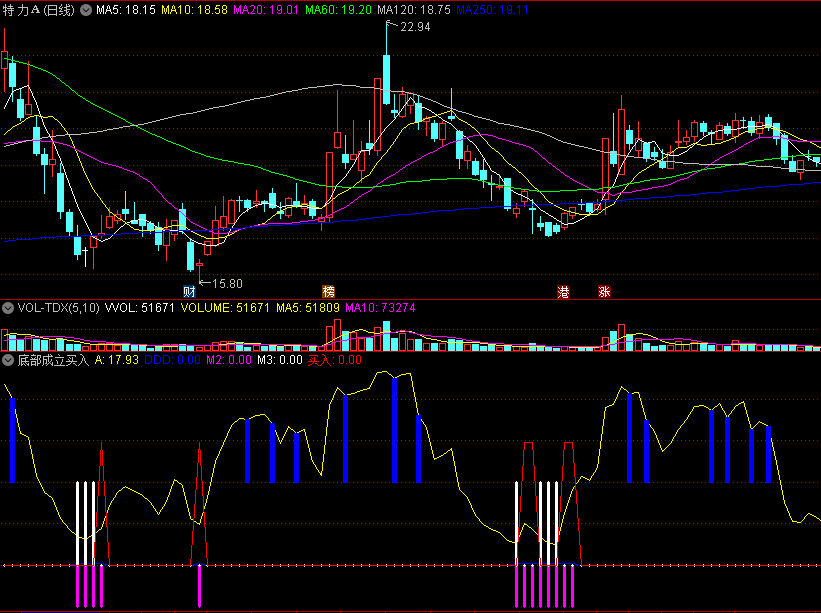Click the 底部成立买入 indicator name

pyautogui.click(x=53, y=360)
